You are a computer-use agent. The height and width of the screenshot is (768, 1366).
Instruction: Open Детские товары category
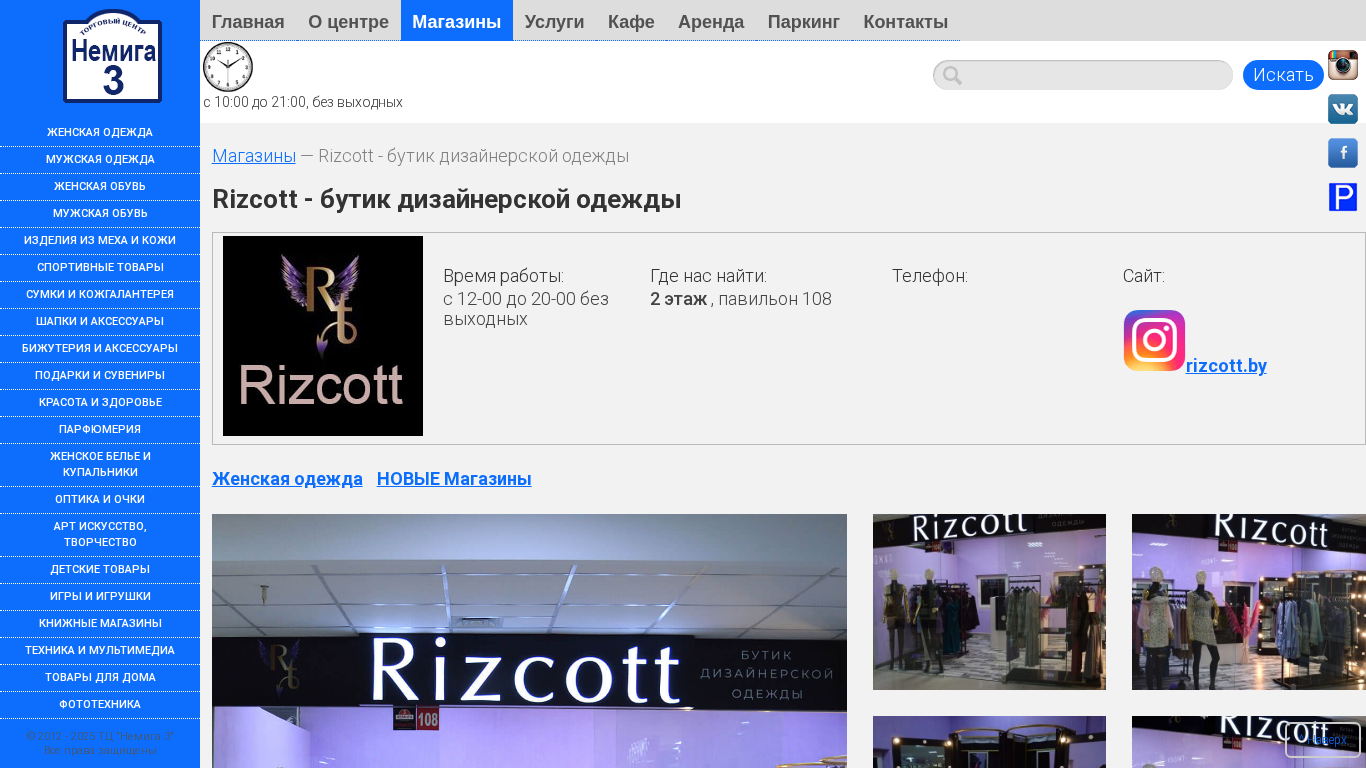100,570
